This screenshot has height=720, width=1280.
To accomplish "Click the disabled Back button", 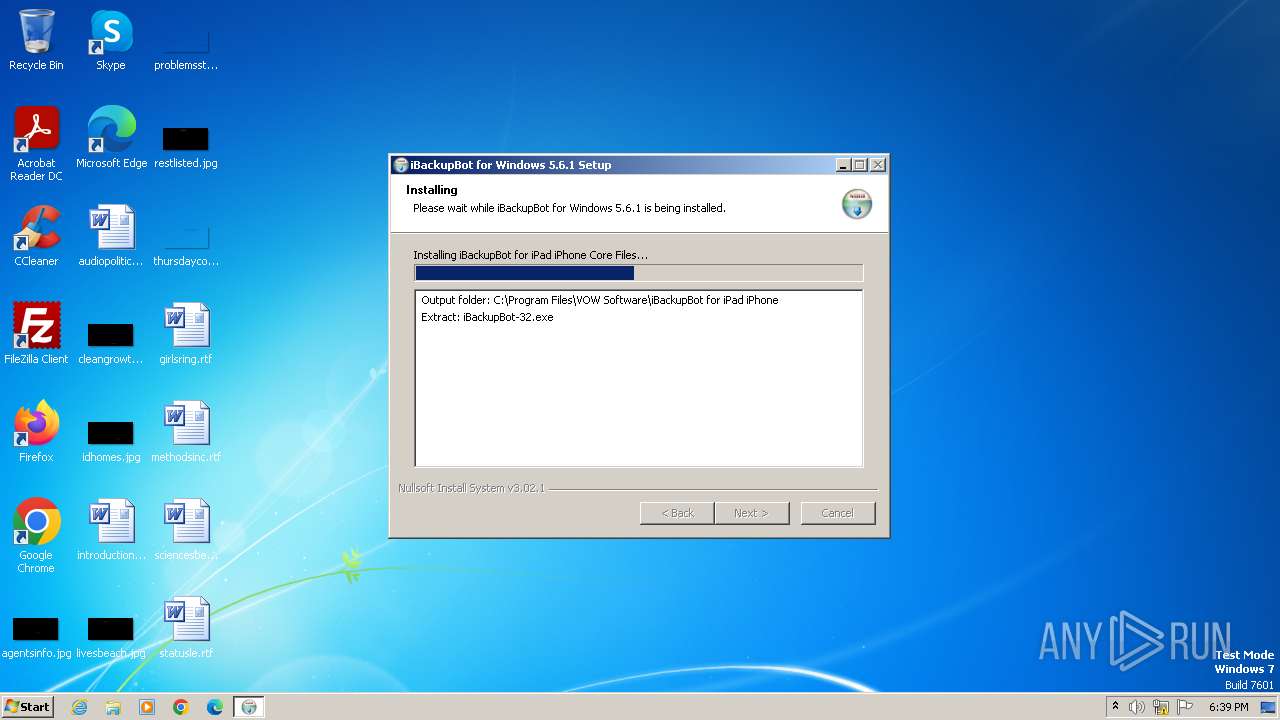I will pos(677,513).
